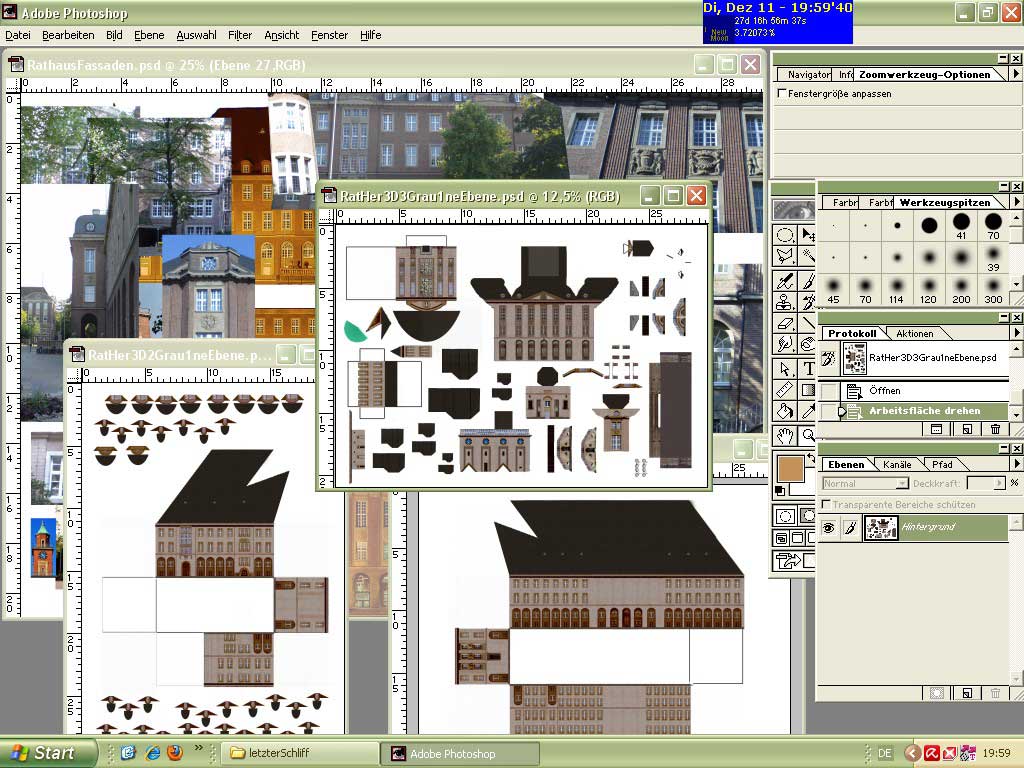Open the Filter menu
This screenshot has width=1024, height=768.
(240, 35)
